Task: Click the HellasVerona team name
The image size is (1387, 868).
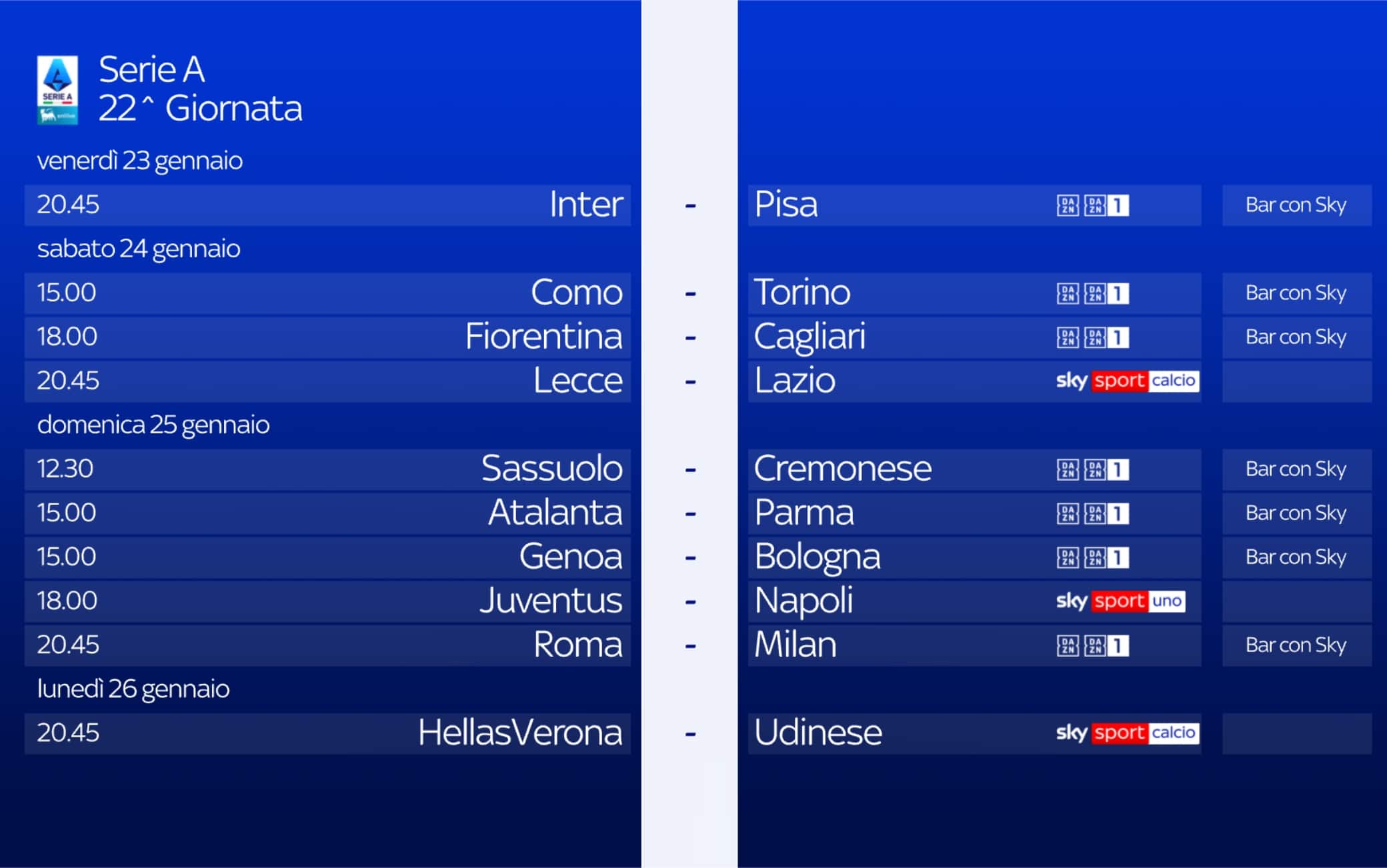Action: [519, 733]
